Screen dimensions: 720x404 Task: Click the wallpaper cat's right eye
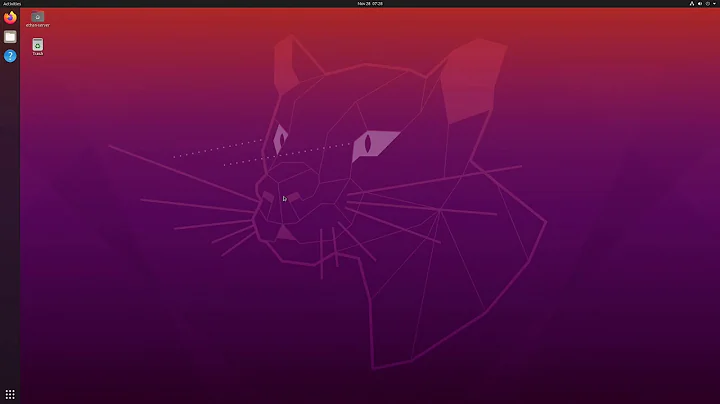click(x=367, y=144)
